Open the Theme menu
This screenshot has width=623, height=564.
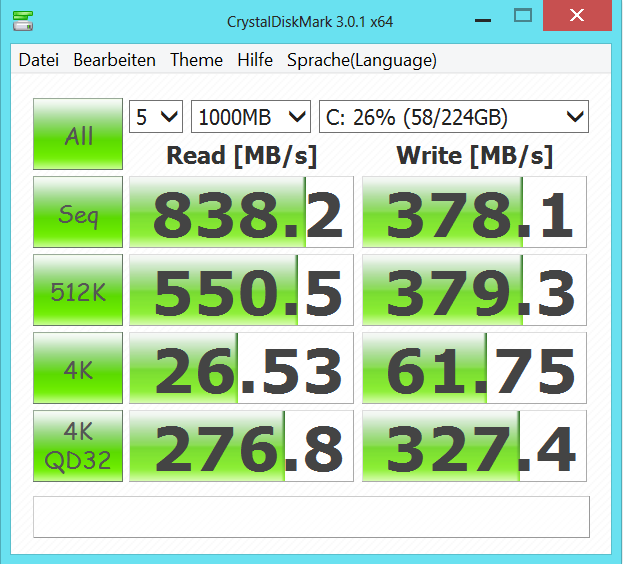(196, 60)
